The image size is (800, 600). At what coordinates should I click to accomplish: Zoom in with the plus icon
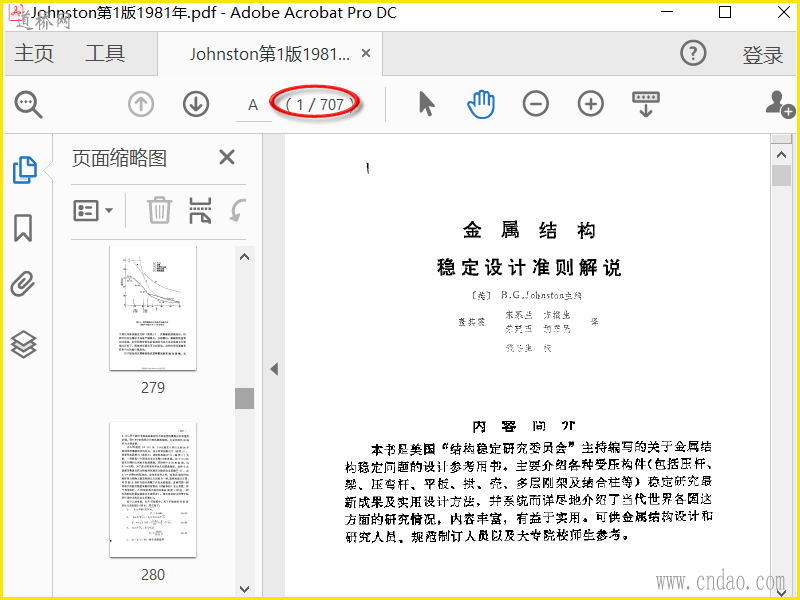click(x=591, y=104)
